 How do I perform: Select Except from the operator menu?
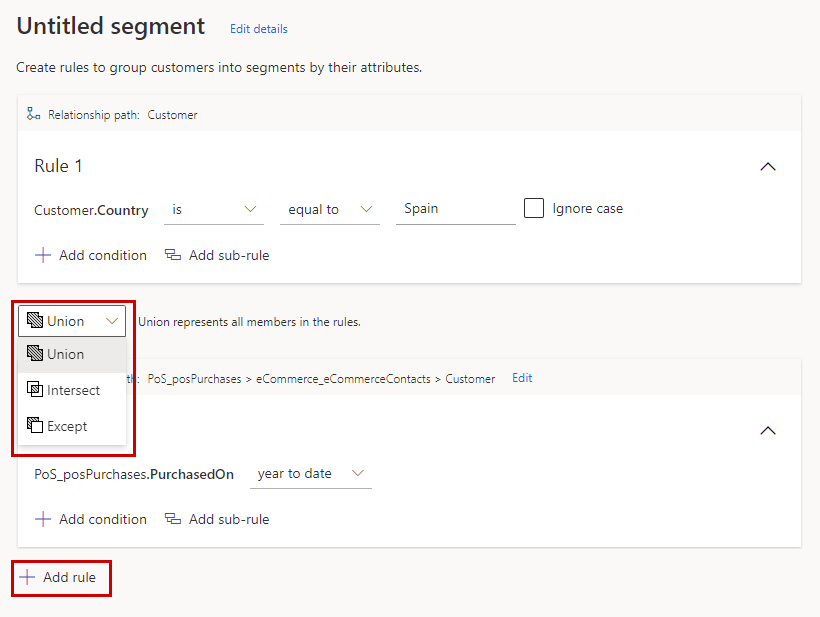(65, 426)
